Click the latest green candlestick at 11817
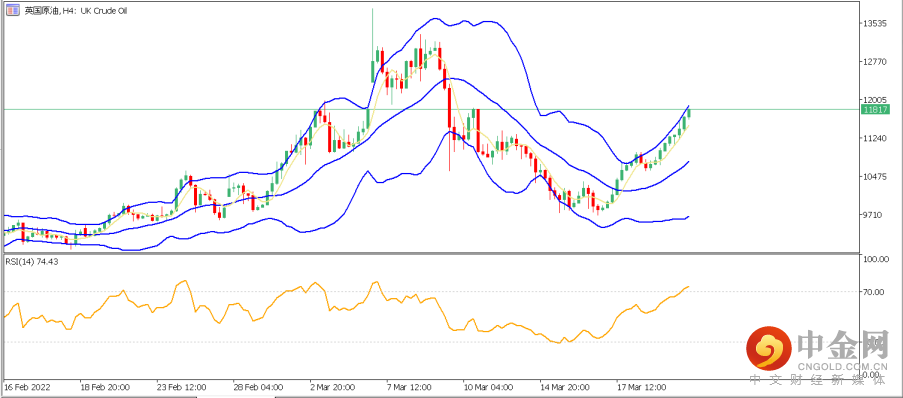 click(x=689, y=113)
